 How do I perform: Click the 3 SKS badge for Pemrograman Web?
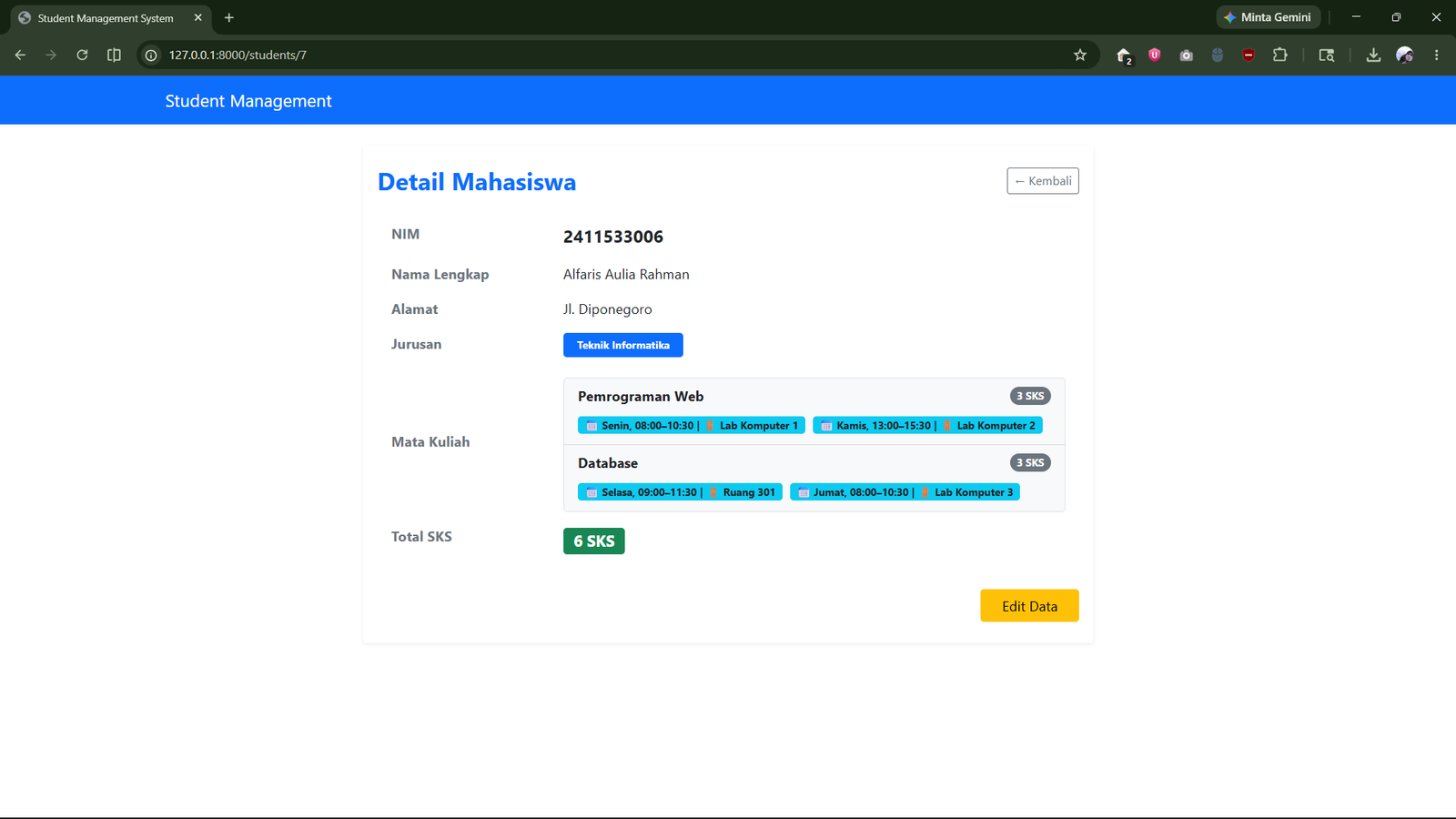[x=1030, y=396]
